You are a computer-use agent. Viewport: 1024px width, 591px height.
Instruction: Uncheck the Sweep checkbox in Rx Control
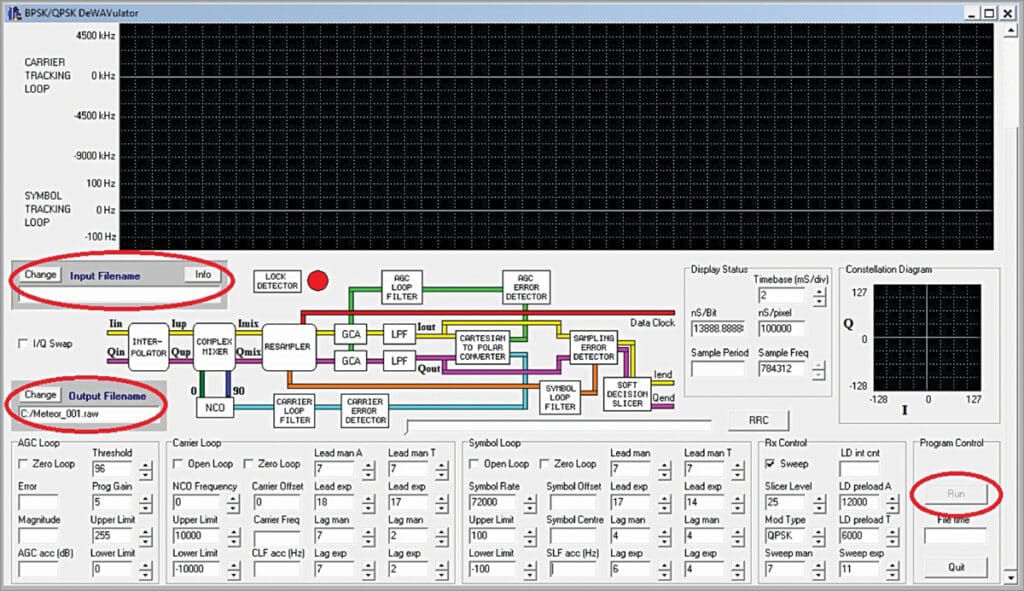point(772,464)
